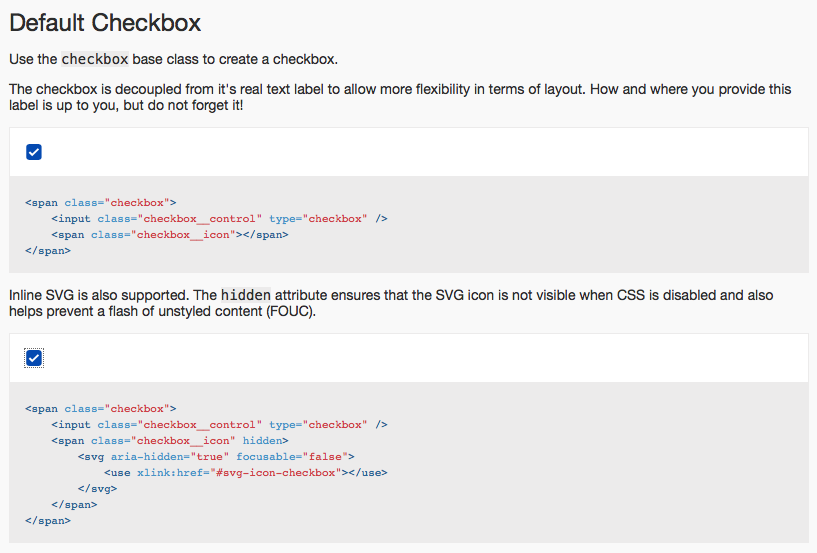The width and height of the screenshot is (817, 553).
Task: Click the hidden attribute in the second code block
Action: (x=265, y=441)
